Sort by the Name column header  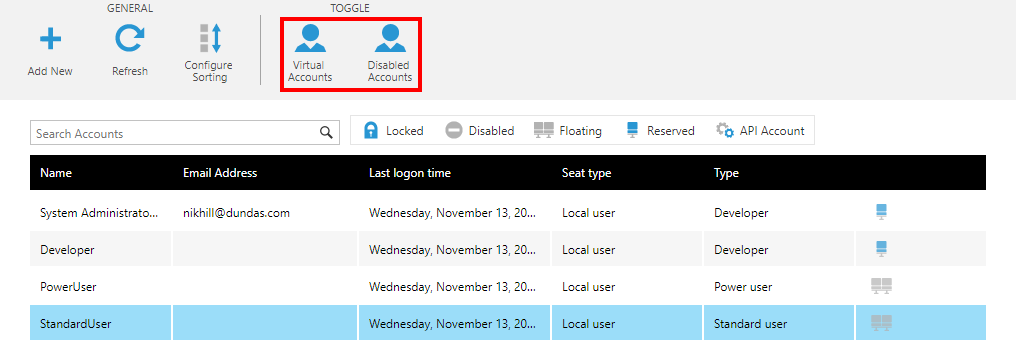(56, 173)
